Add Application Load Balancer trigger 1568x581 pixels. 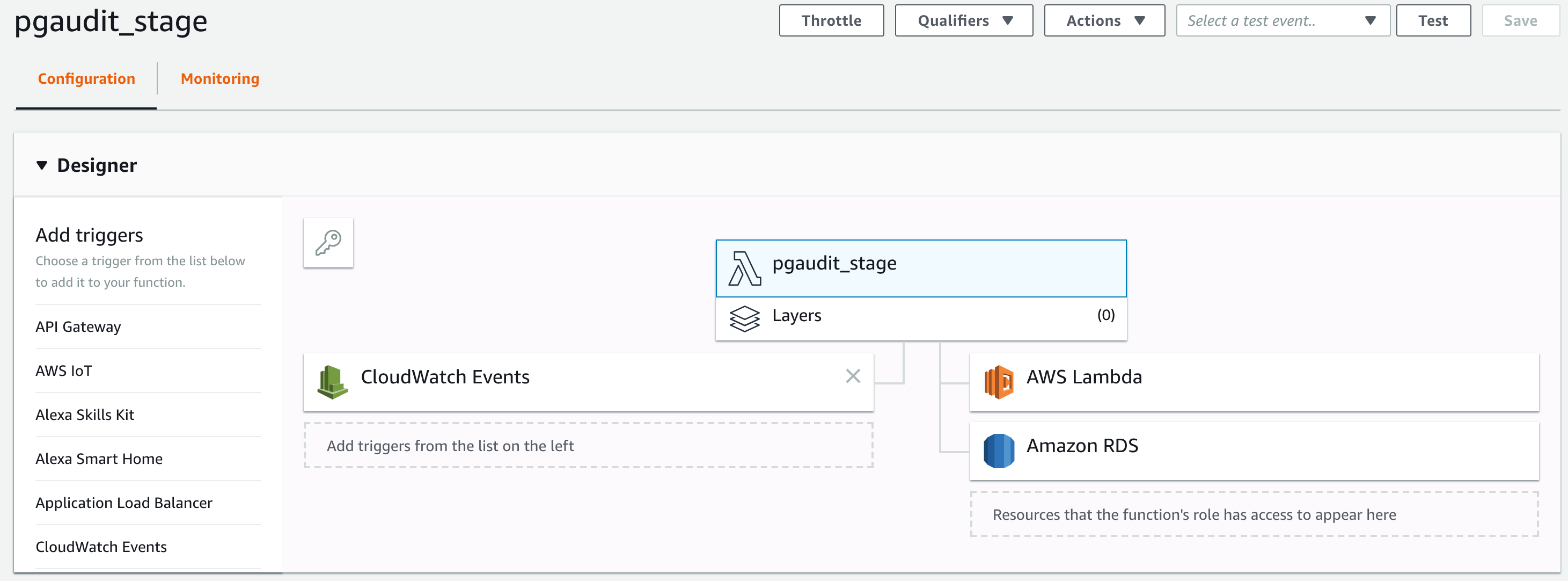124,503
